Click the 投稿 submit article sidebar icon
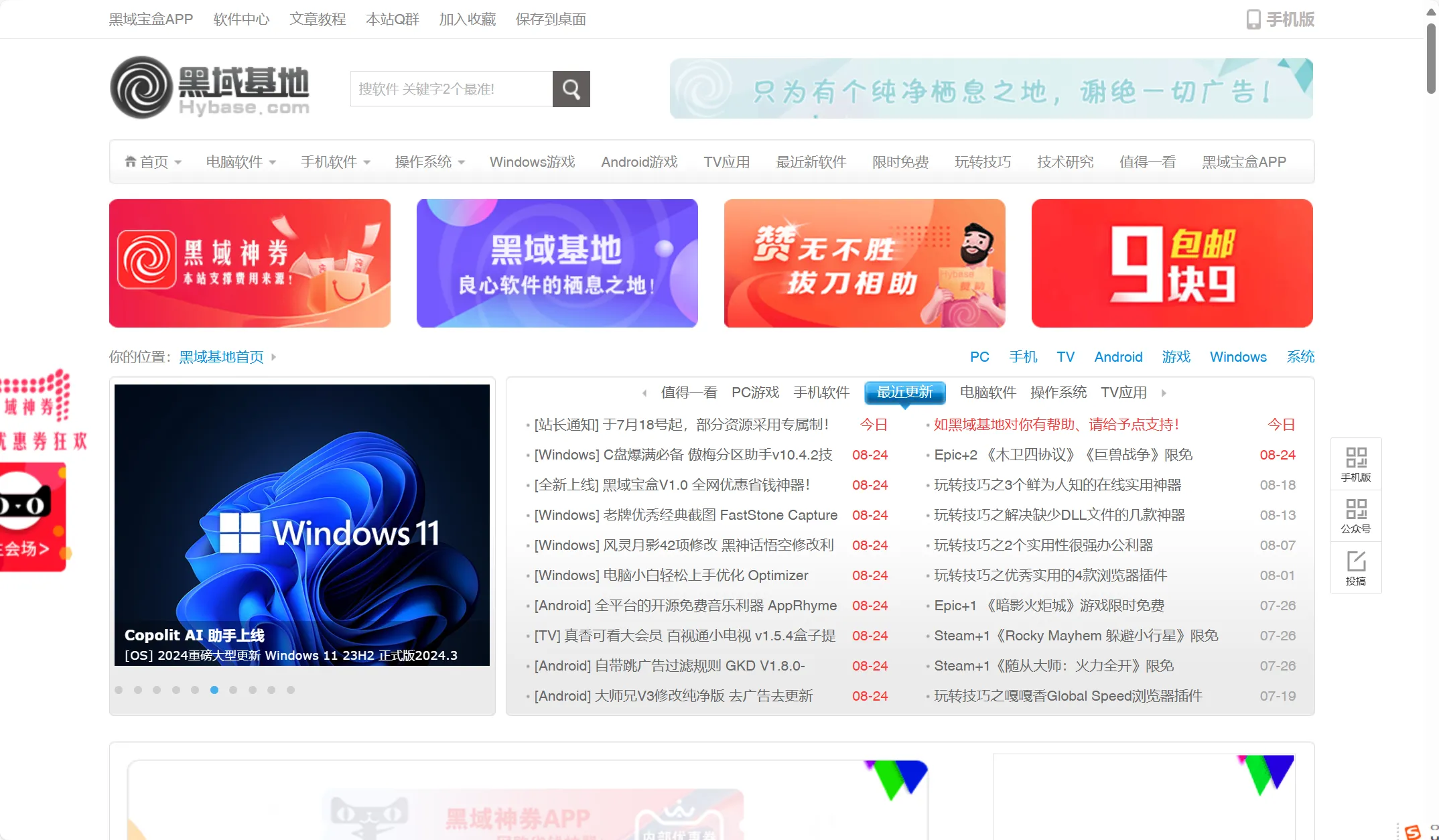 (x=1356, y=568)
